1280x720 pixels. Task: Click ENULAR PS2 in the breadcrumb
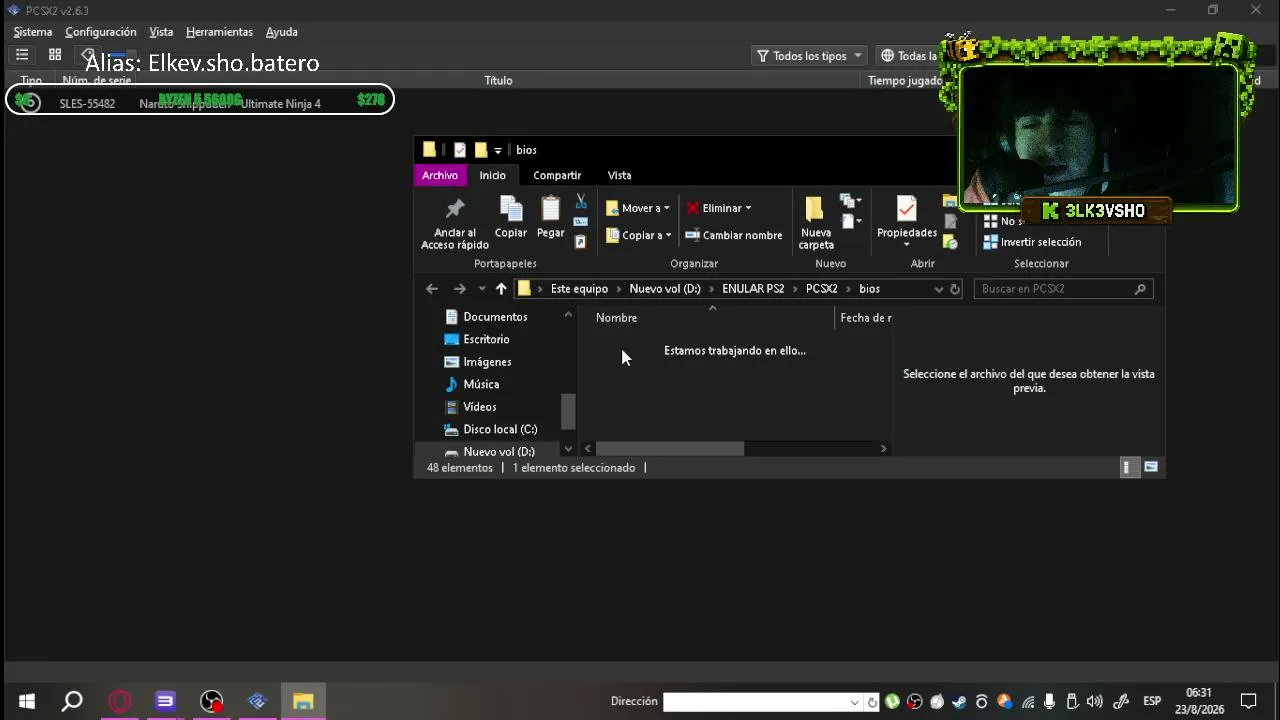(753, 289)
